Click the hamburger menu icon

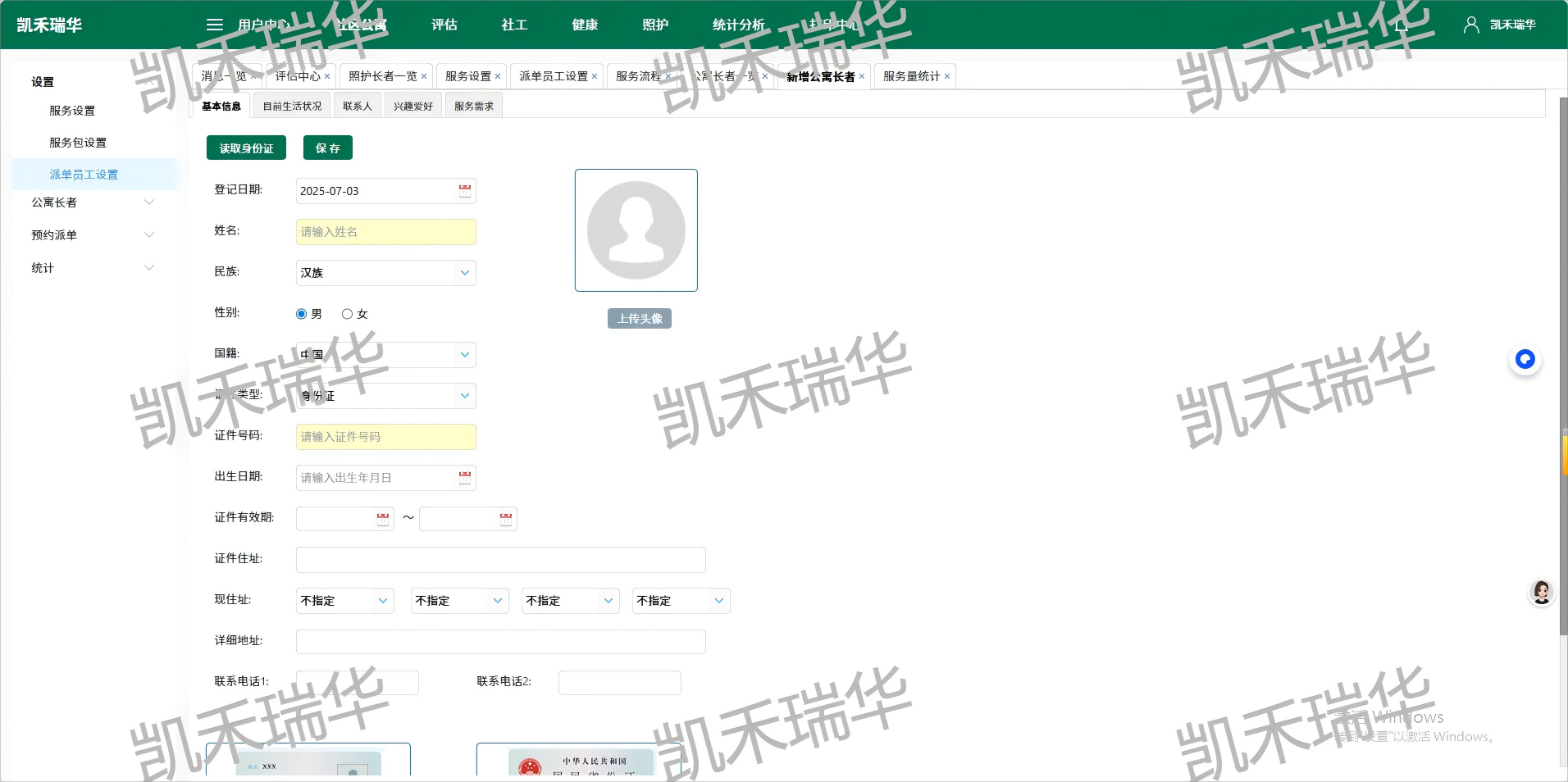click(x=214, y=25)
